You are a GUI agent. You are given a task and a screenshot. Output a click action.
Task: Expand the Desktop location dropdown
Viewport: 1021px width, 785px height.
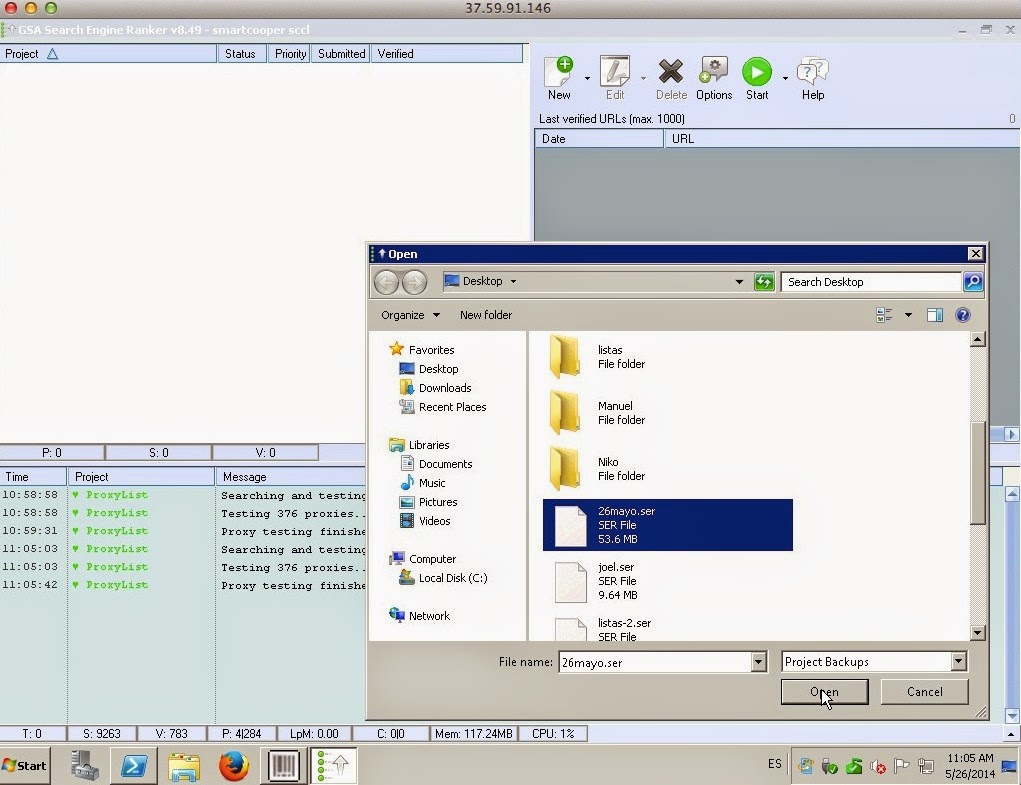[513, 282]
